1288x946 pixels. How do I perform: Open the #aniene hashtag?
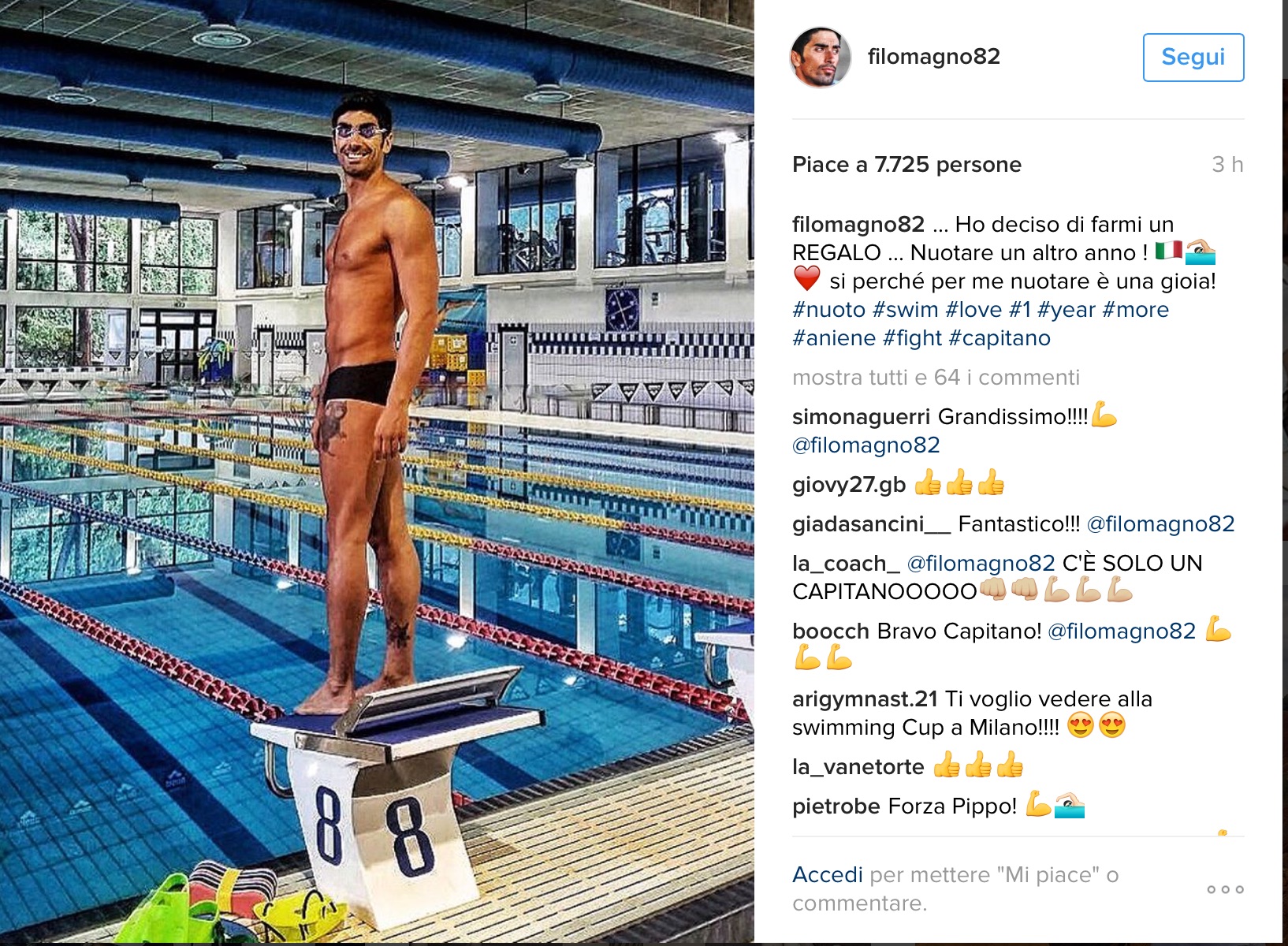(834, 338)
